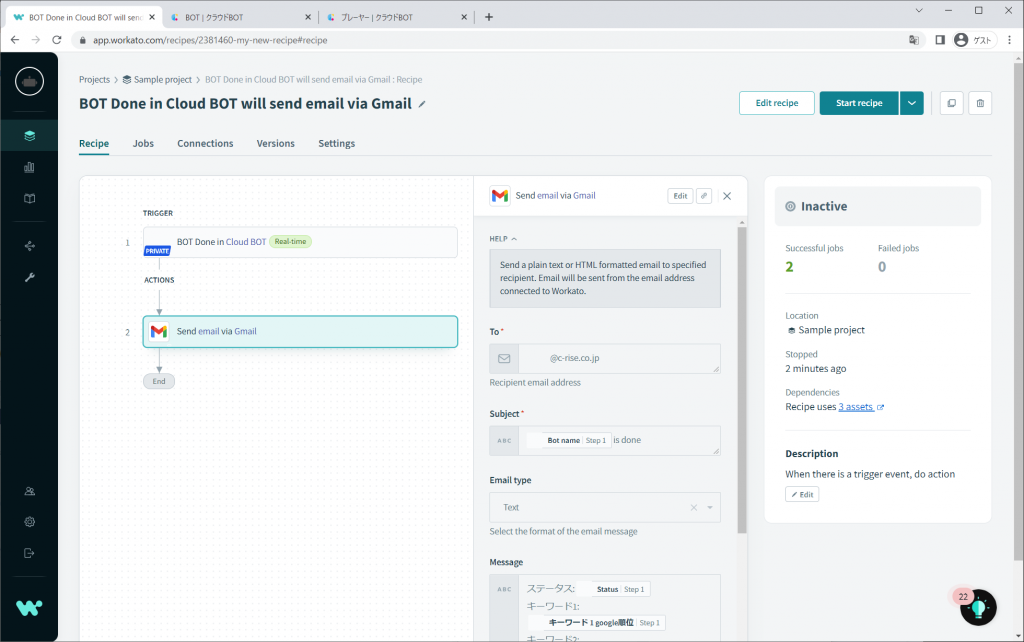Open Dashboard bar chart icon in sidebar
The width and height of the screenshot is (1024, 642).
29,167
